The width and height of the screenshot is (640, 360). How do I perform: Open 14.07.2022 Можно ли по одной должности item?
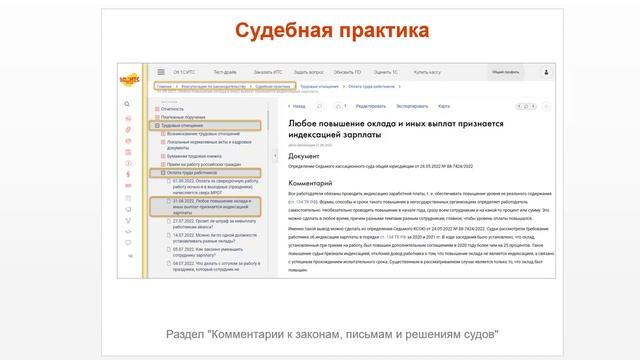214,238
